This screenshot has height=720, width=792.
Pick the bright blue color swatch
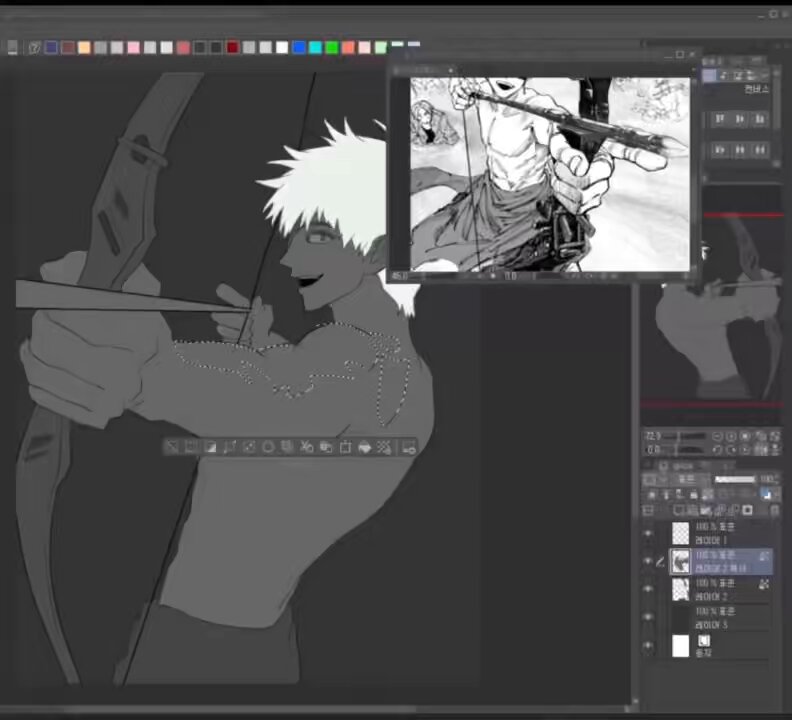click(299, 47)
